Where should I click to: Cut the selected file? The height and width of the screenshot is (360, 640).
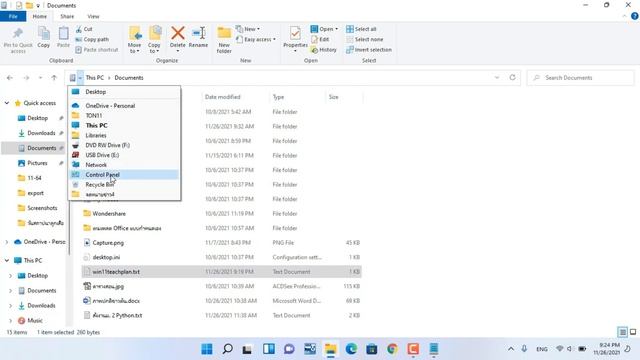pyautogui.click(x=84, y=29)
